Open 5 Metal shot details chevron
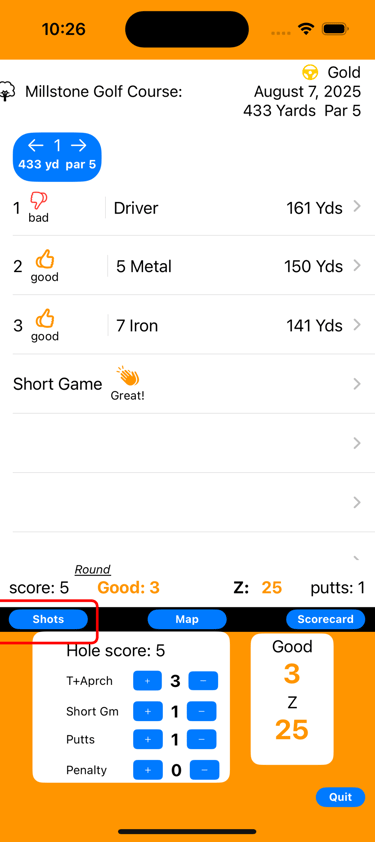This screenshot has height=842, width=375. 357,265
